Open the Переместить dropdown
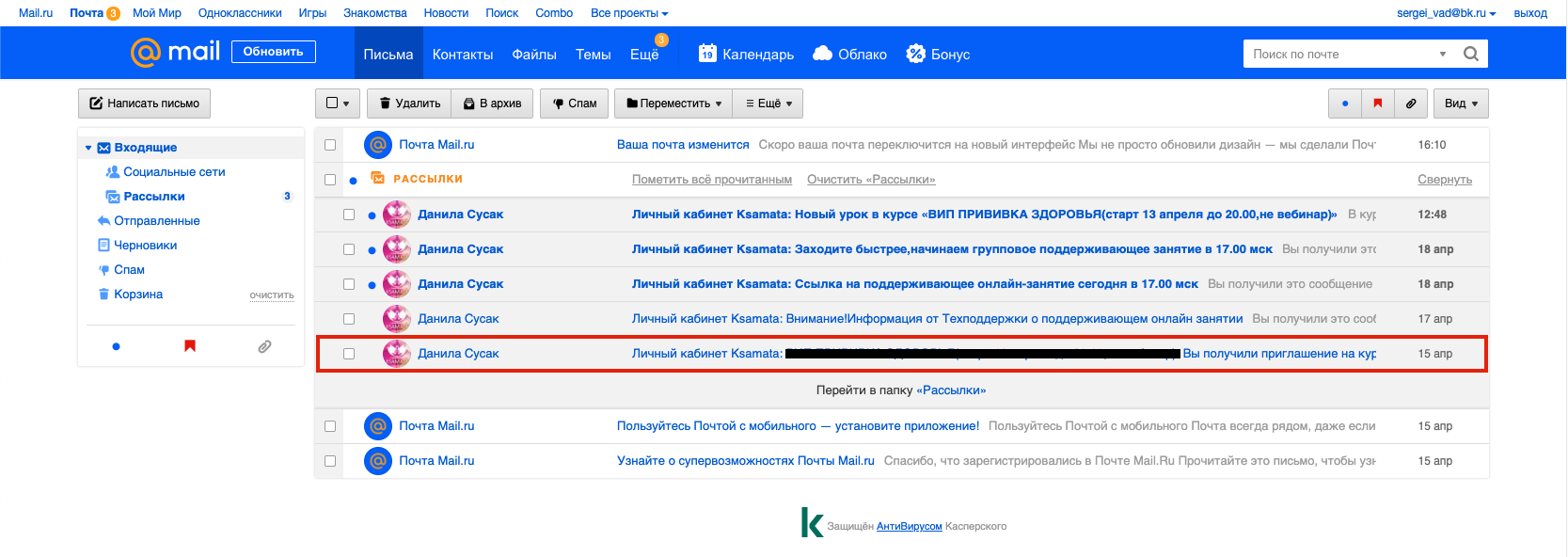Image resolution: width=1568 pixels, height=557 pixels. click(674, 103)
